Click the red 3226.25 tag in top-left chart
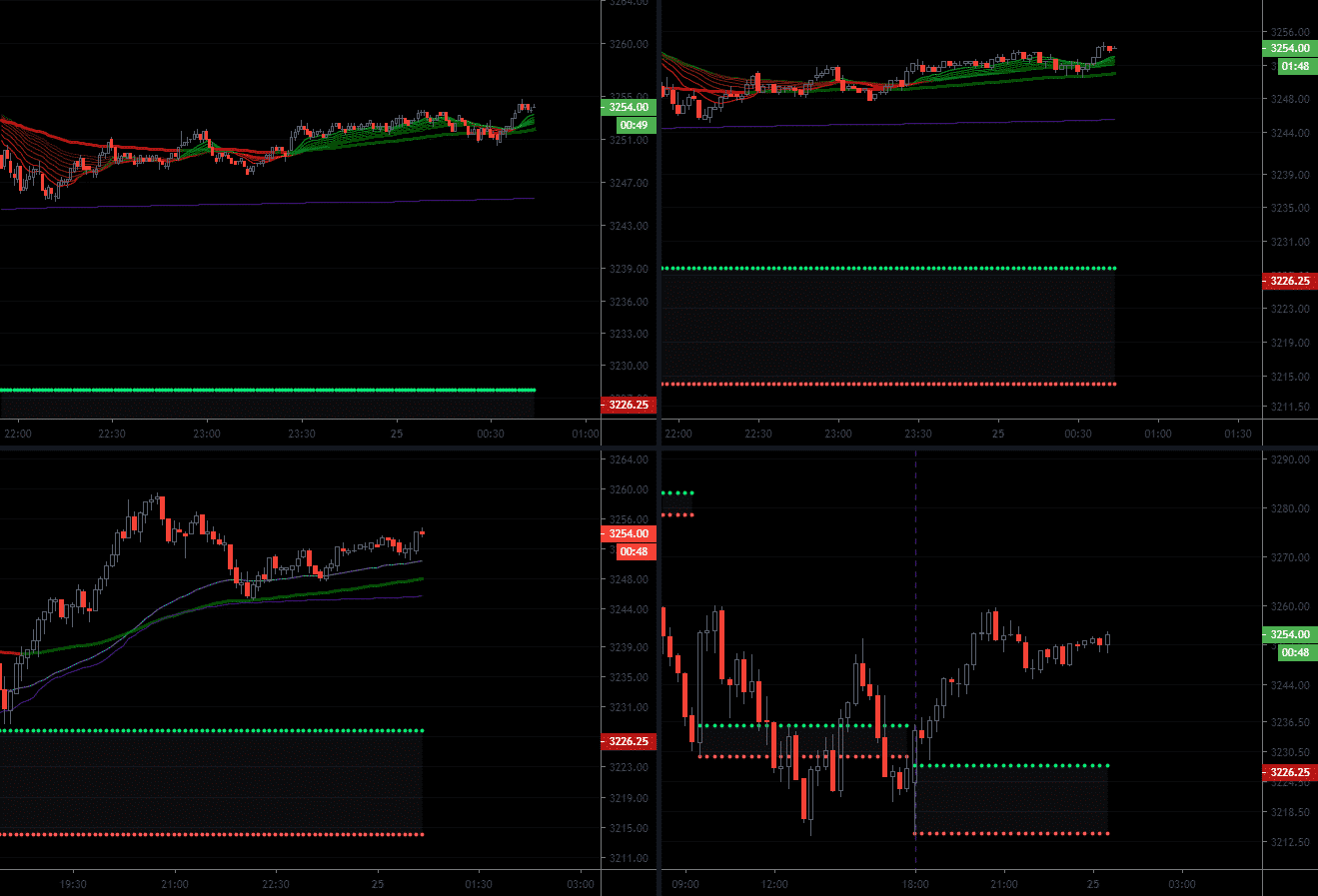The image size is (1318, 896). tap(629, 405)
